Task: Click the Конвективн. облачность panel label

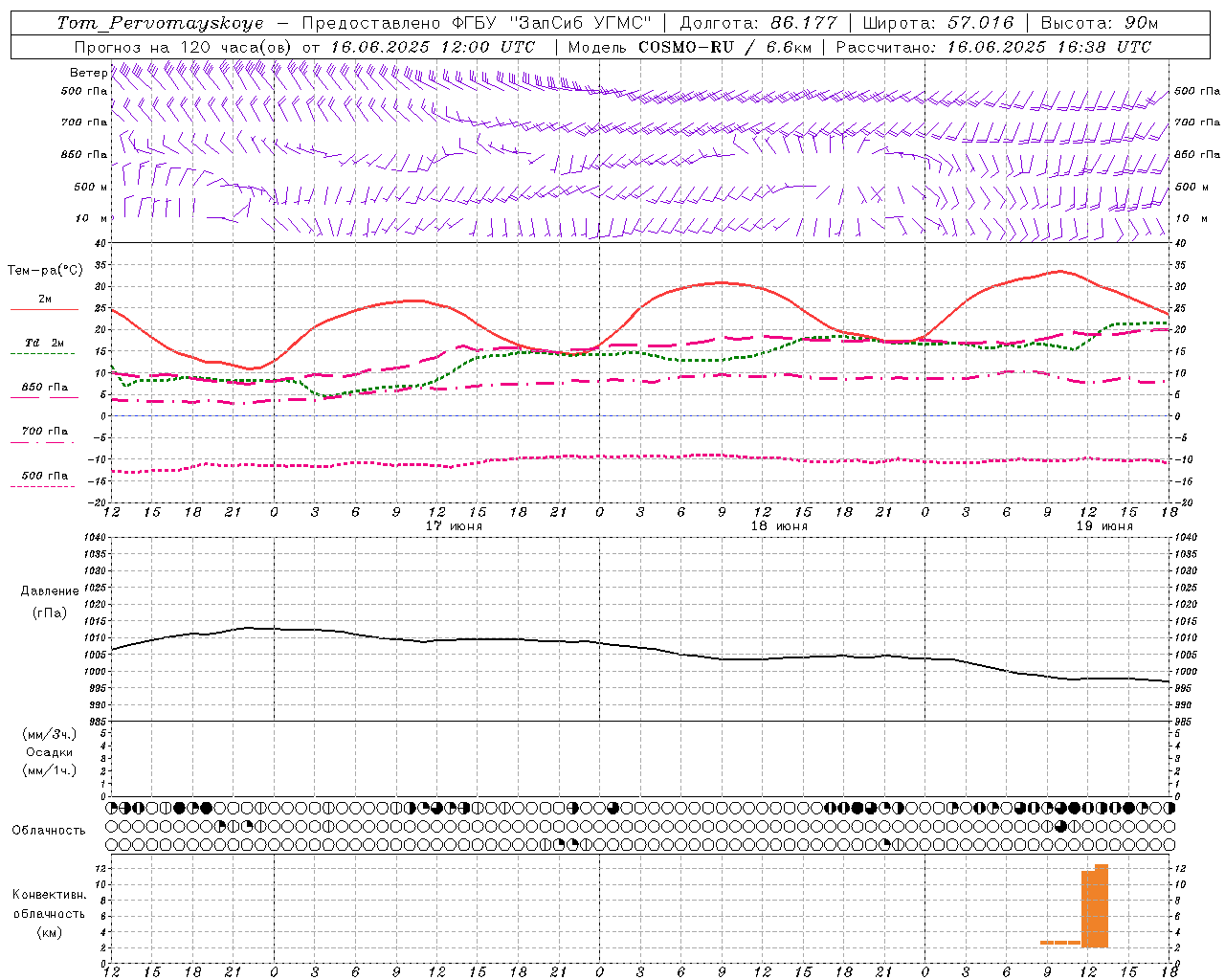Action: (x=49, y=904)
